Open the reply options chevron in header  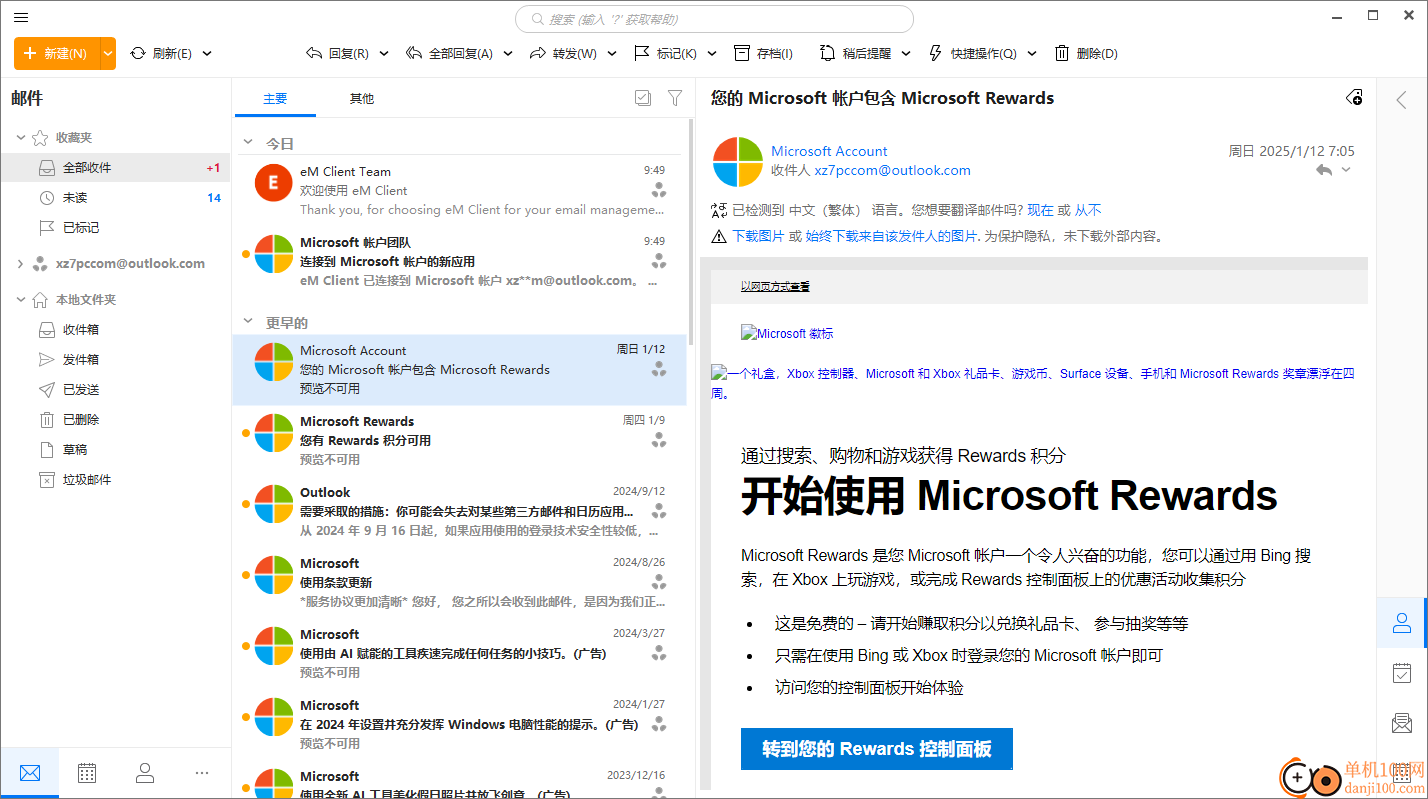(1346, 170)
